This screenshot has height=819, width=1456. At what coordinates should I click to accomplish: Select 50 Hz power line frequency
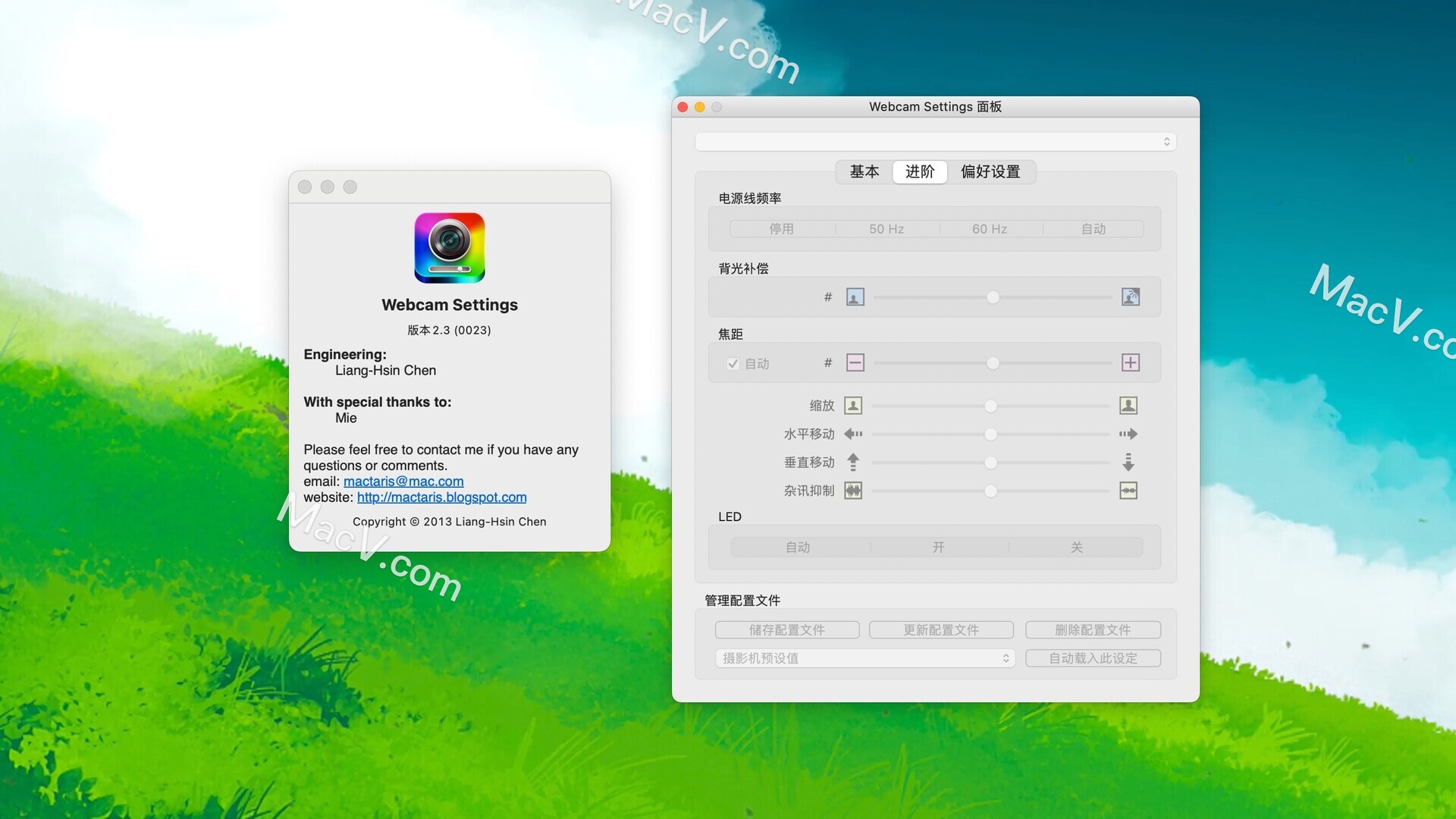tap(886, 229)
